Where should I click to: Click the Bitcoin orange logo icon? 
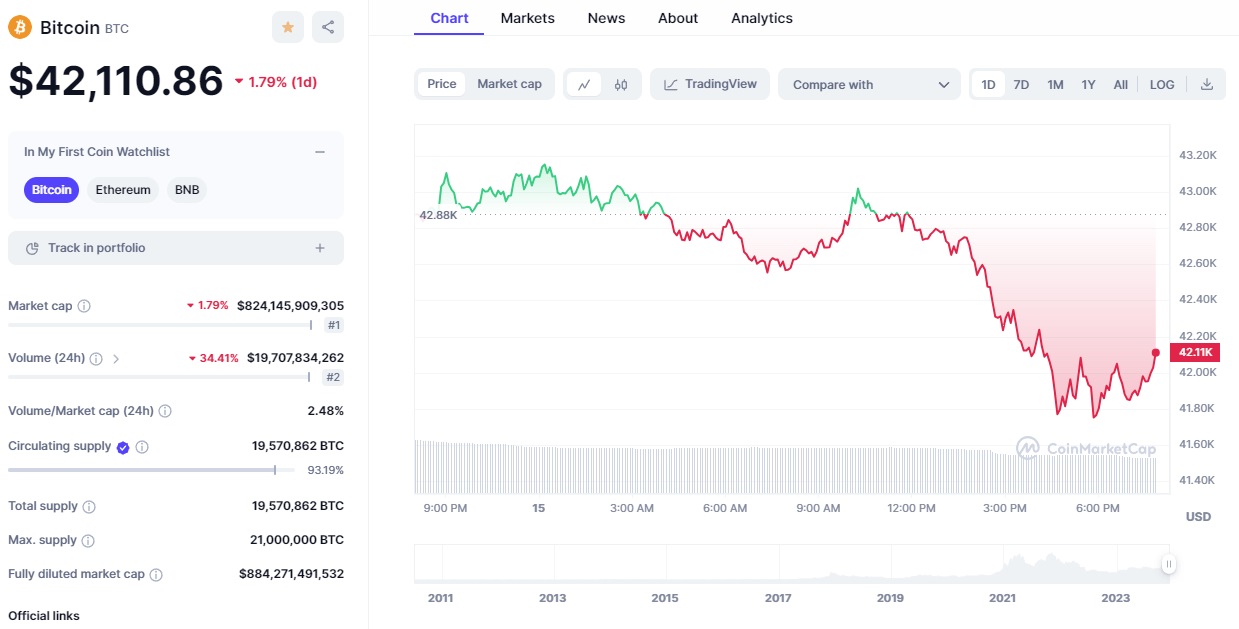(x=20, y=27)
